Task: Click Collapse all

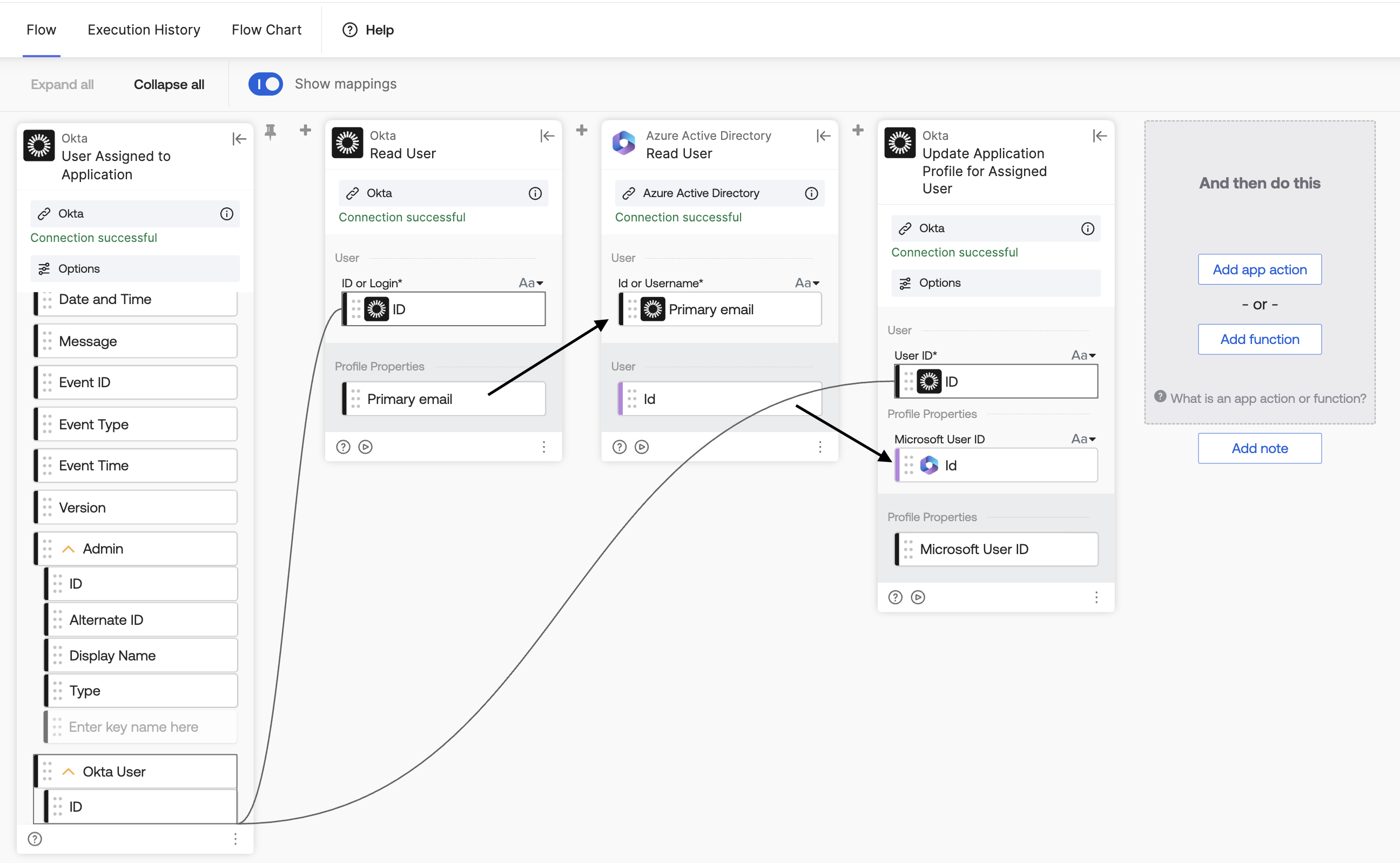Action: coord(169,84)
